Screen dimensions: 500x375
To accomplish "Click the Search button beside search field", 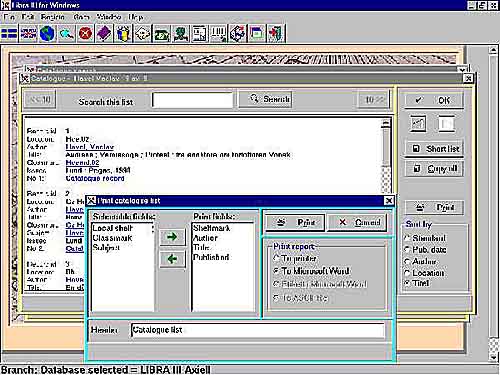I will [x=265, y=99].
